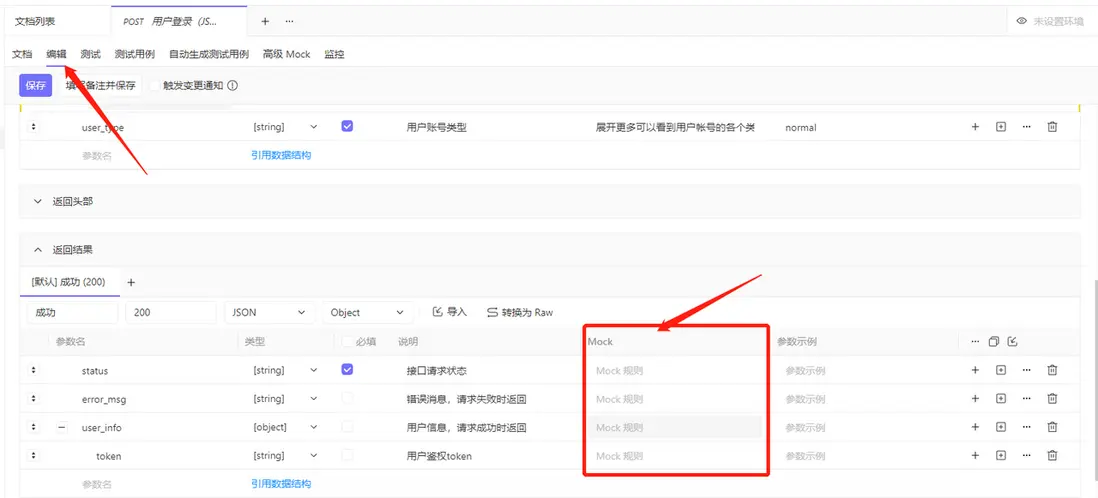Check the required box for token
The height and width of the screenshot is (498, 1098).
pos(347,455)
